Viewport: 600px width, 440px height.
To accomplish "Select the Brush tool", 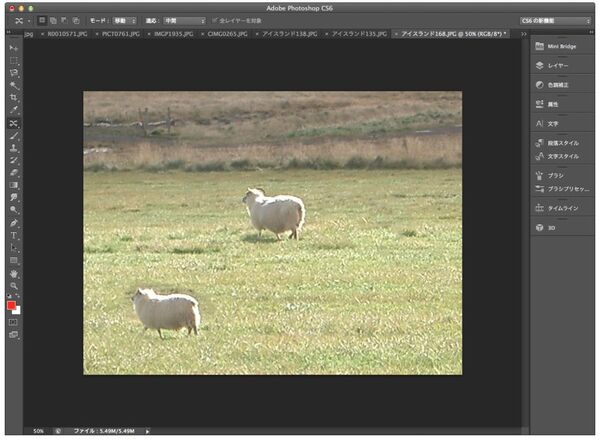I will point(13,135).
